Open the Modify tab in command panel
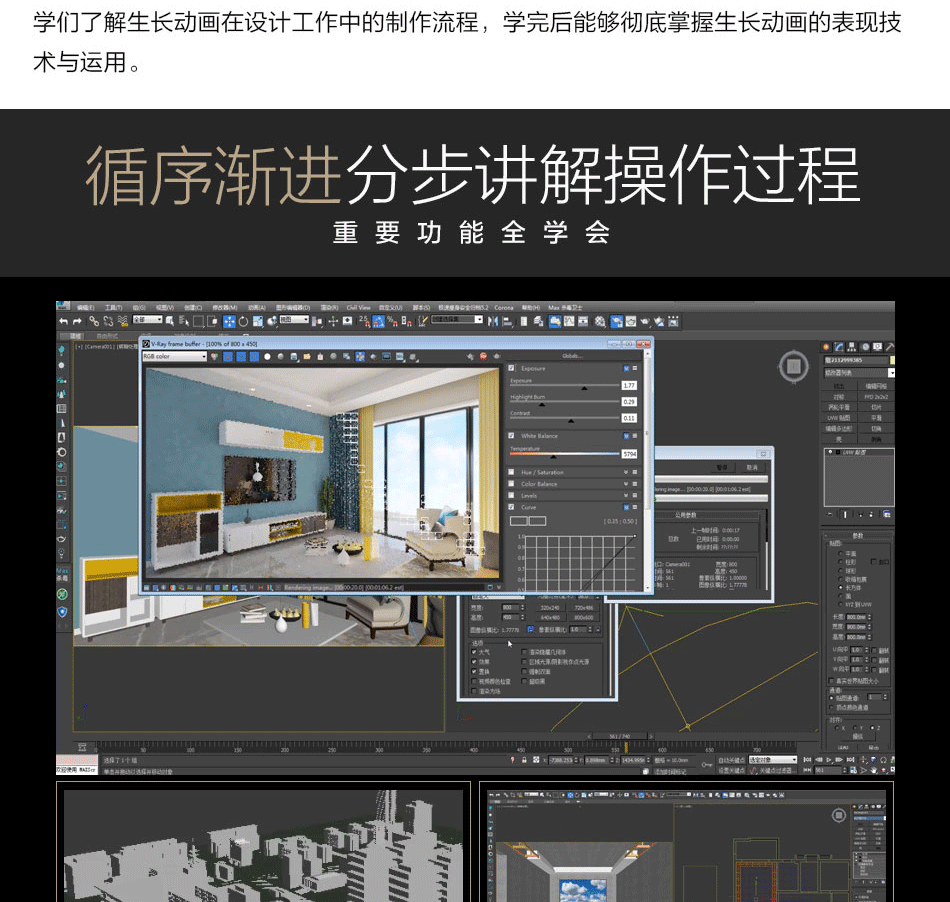Viewport: 950px width, 902px height. [839, 347]
